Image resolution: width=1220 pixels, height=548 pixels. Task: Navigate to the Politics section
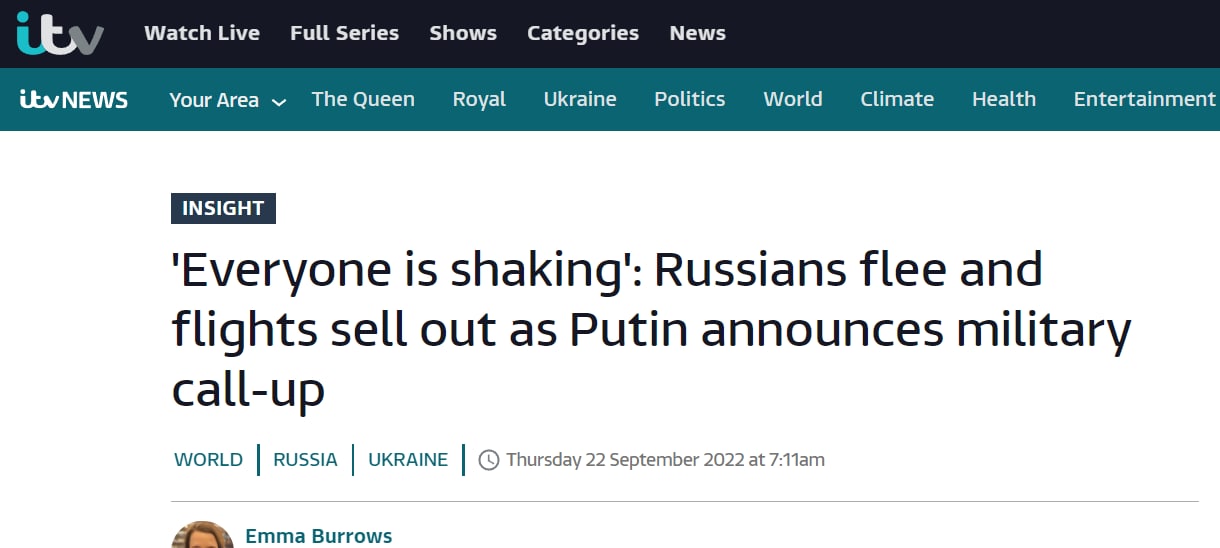690,99
